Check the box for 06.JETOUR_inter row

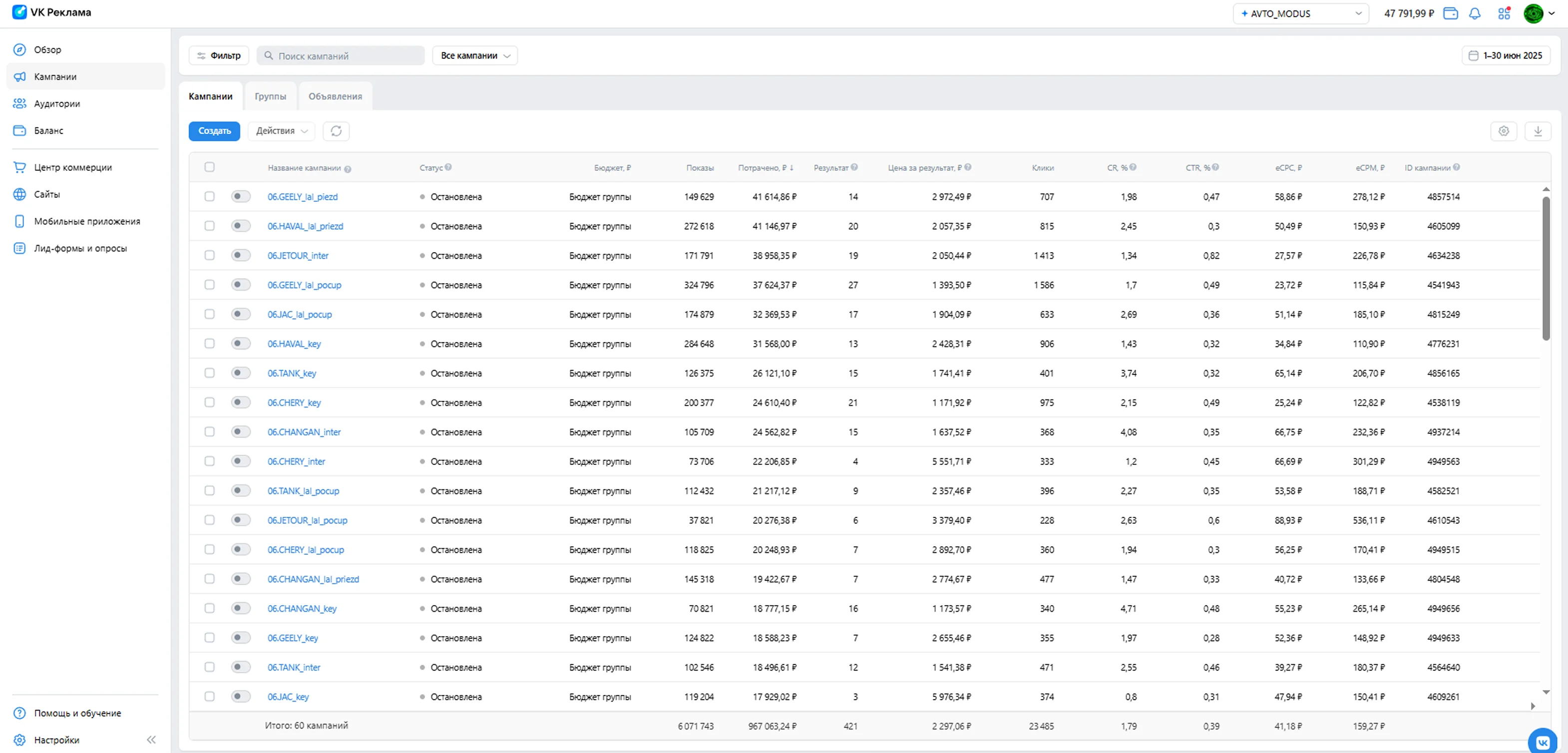tap(209, 255)
